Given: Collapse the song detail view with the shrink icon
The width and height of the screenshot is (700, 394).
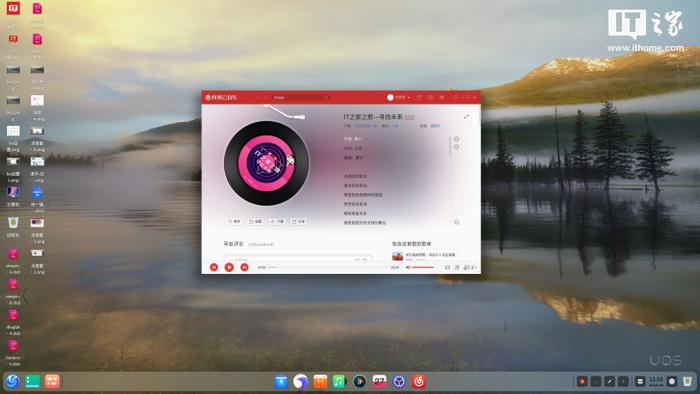Looking at the screenshot, I should click(466, 116).
